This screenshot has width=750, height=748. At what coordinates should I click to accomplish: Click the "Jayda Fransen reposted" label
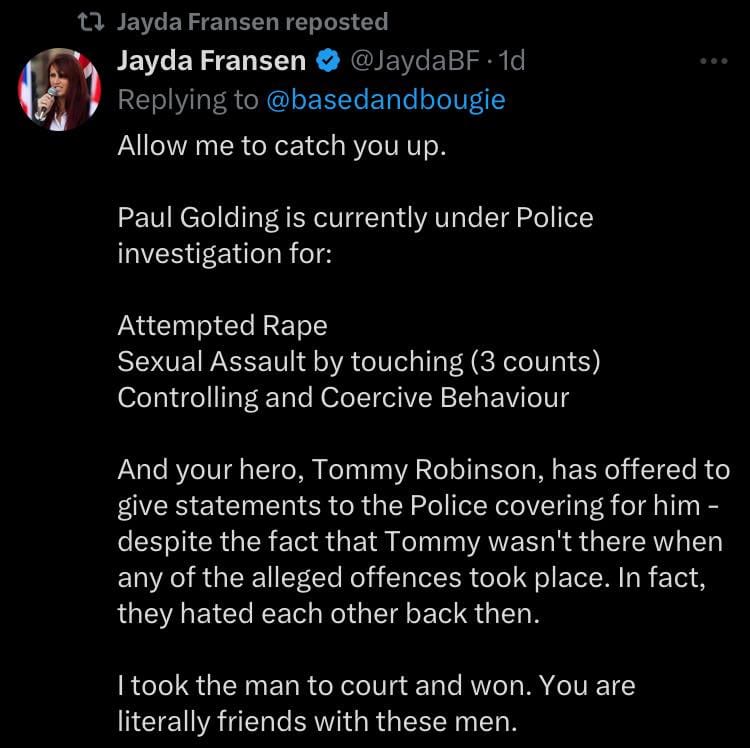[252, 21]
